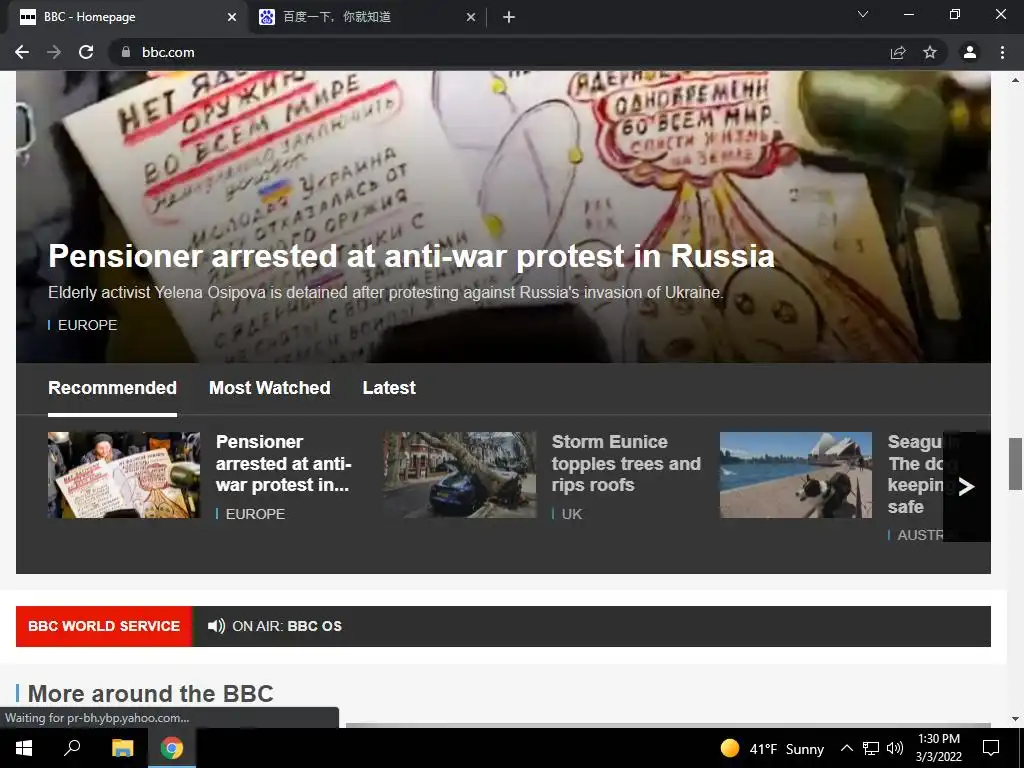The width and height of the screenshot is (1024, 768).
Task: Click the page vertical scrollbar thumb
Action: coord(1015,464)
